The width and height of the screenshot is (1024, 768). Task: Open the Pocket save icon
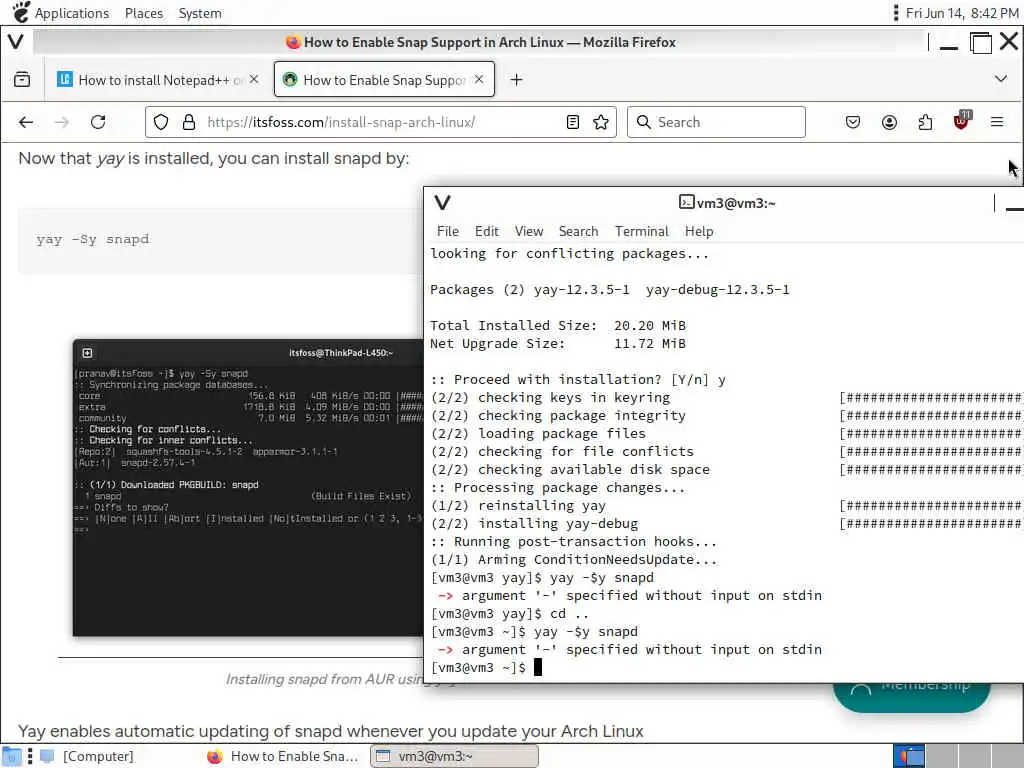853,122
